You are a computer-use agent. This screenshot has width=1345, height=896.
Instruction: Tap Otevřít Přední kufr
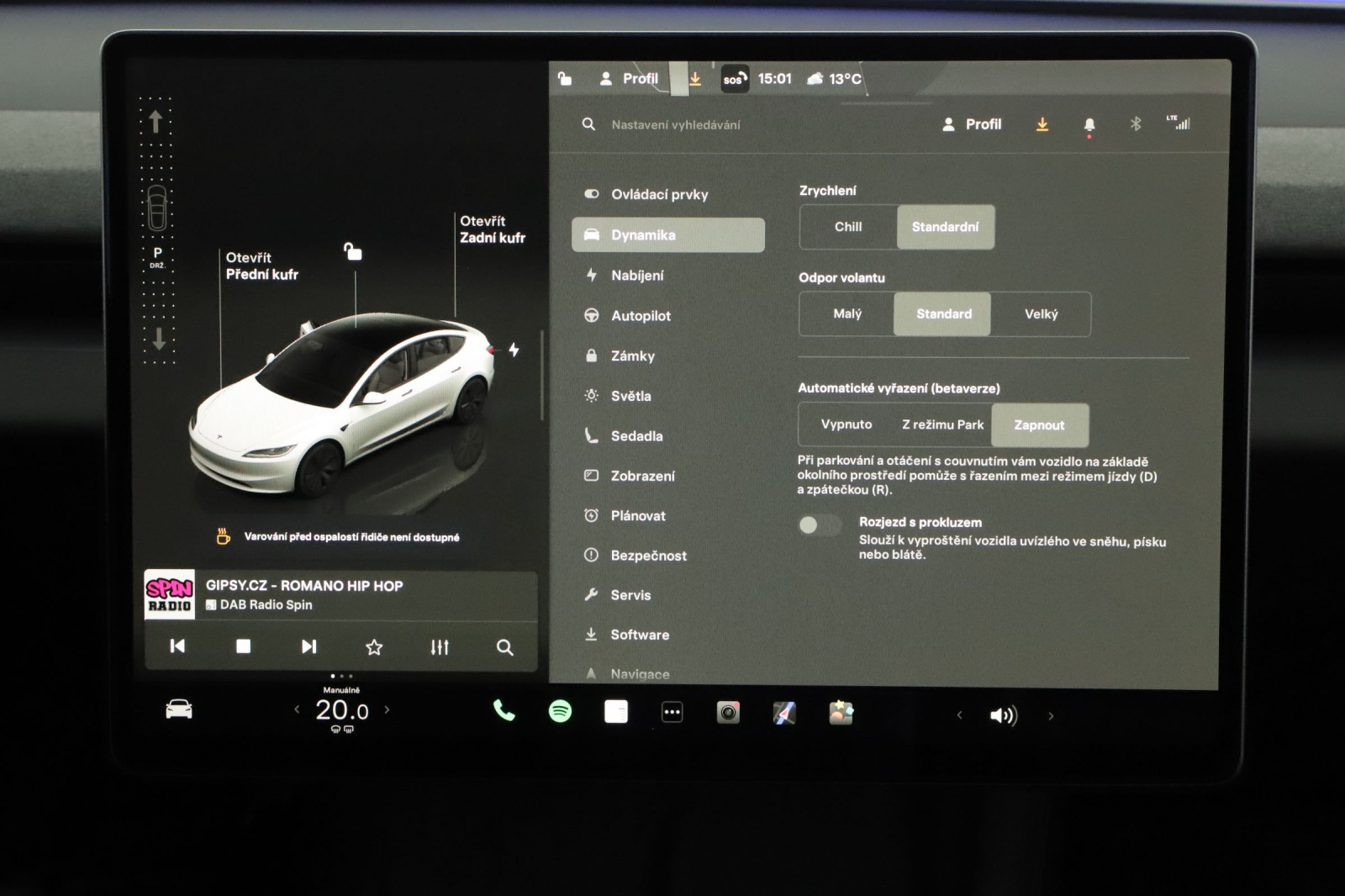coord(261,266)
